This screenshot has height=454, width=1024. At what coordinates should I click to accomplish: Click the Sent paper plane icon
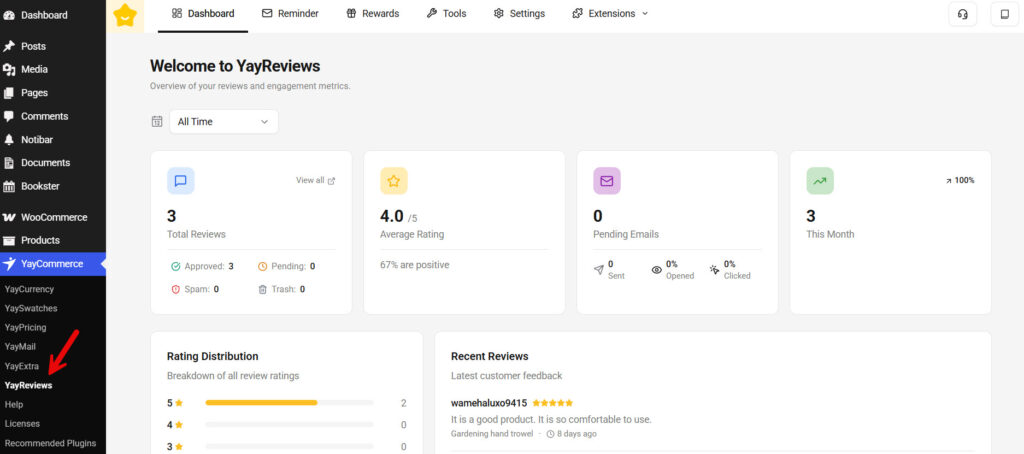pyautogui.click(x=598, y=270)
